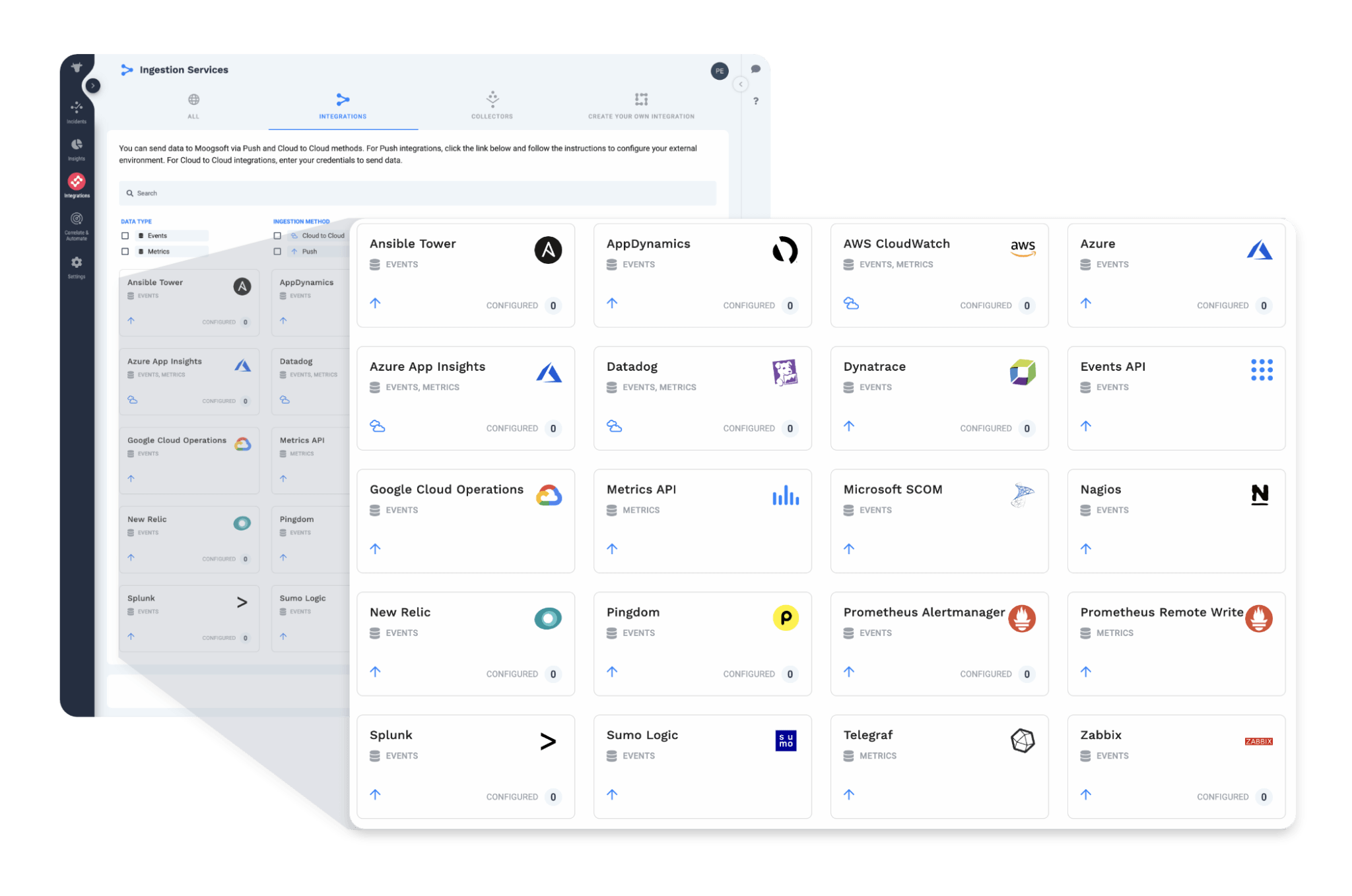Expand the left sidebar with arrow button
Screen dimensions: 1352x896
[93, 86]
